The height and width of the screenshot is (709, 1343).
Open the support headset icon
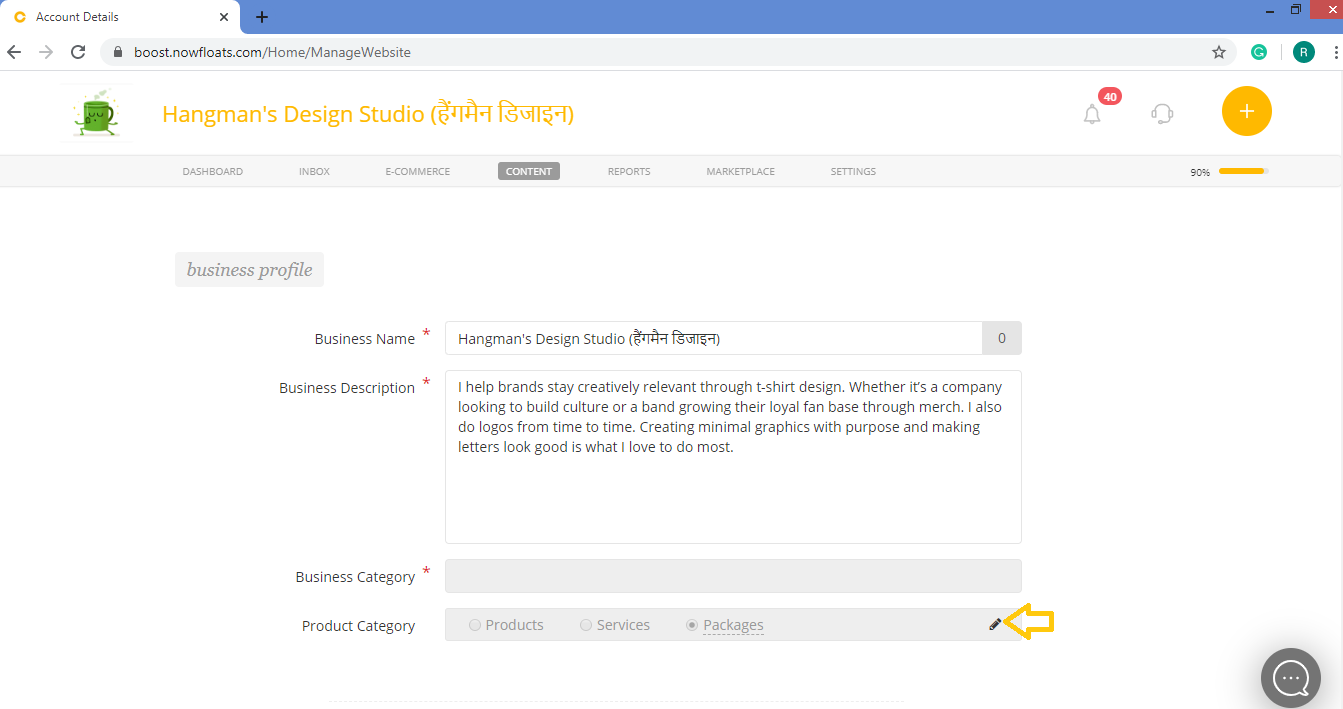click(1162, 113)
